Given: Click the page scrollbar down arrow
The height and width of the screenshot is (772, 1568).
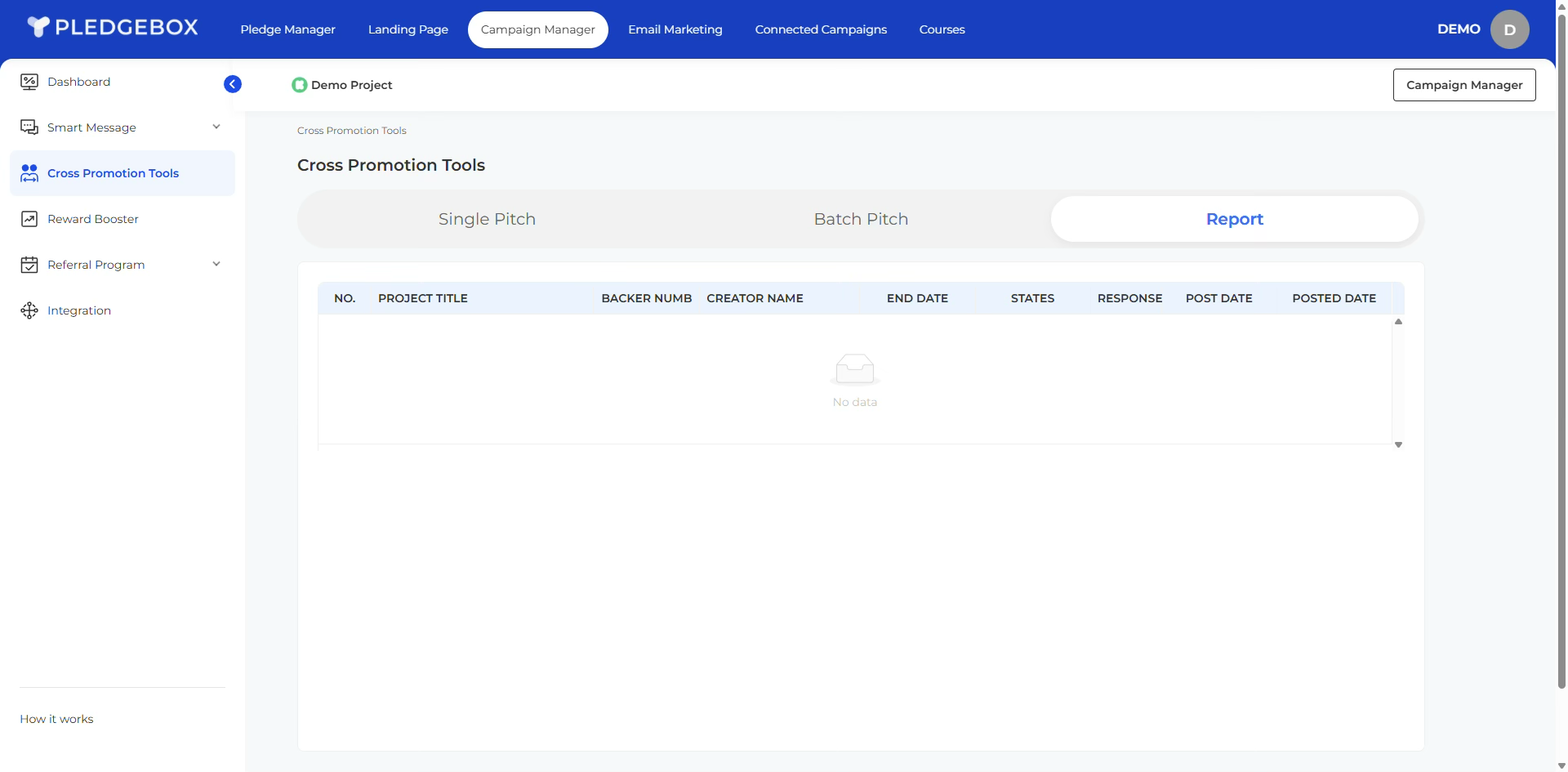Looking at the screenshot, I should tap(1561, 766).
